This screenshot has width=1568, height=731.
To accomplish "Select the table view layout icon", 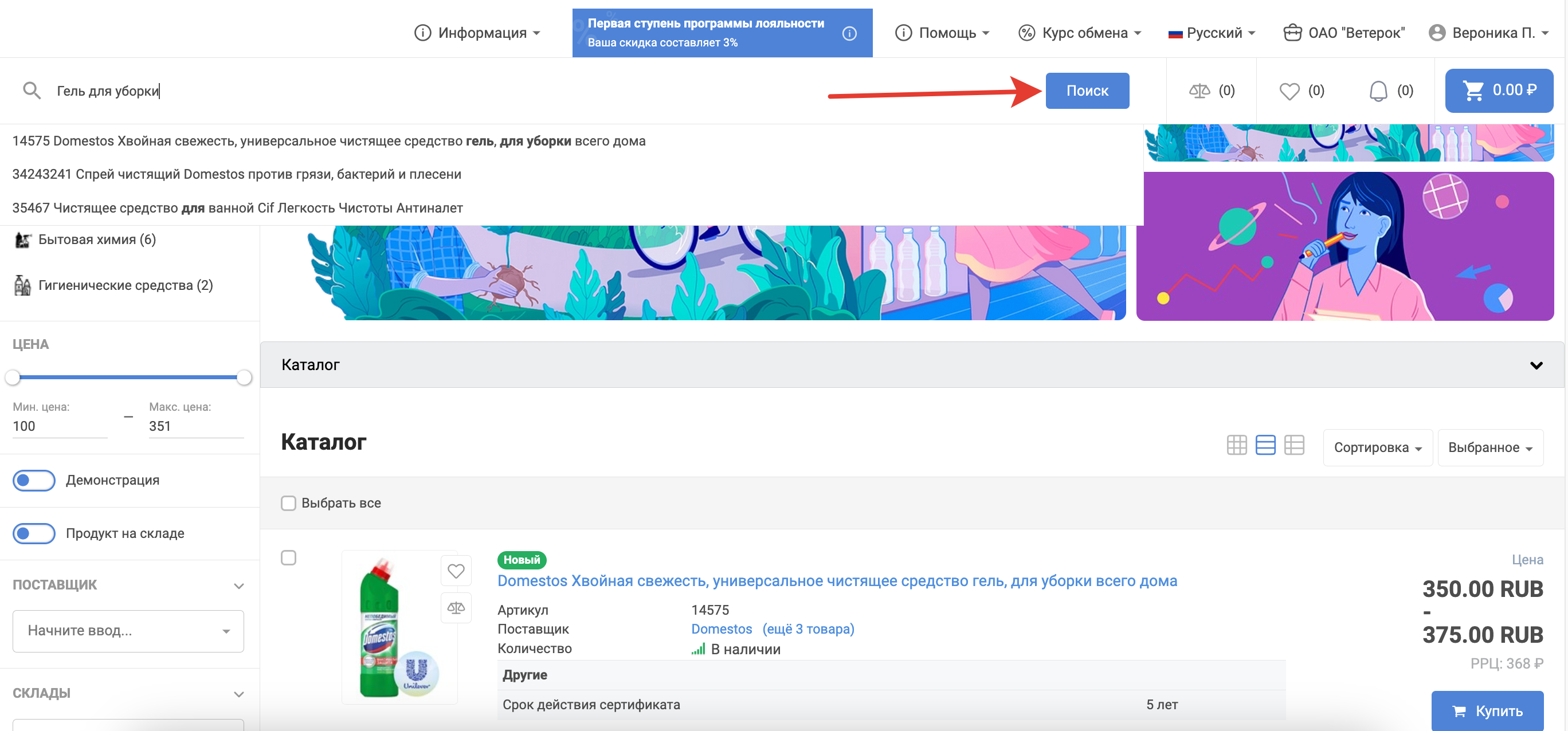I will pos(1293,445).
